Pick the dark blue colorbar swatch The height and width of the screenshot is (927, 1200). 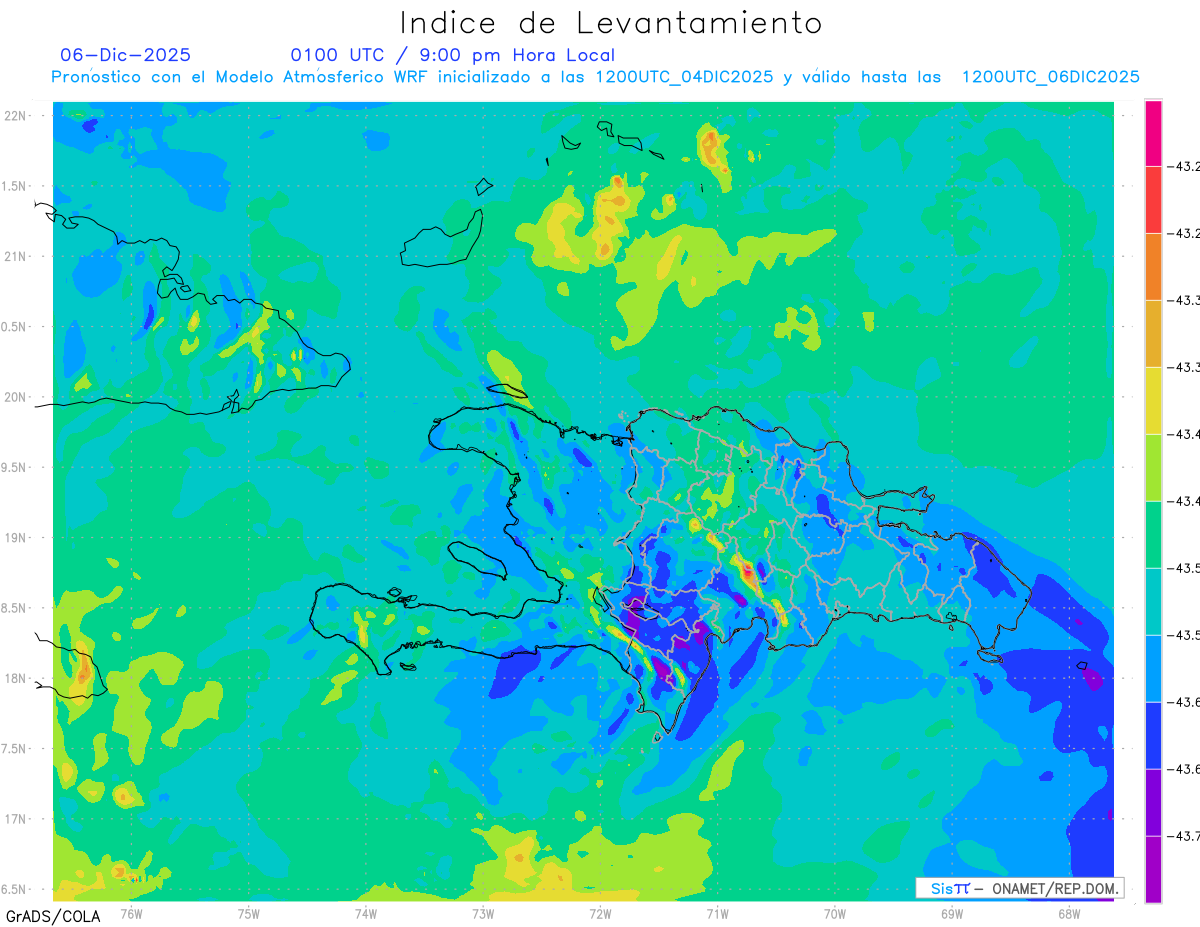click(1153, 736)
